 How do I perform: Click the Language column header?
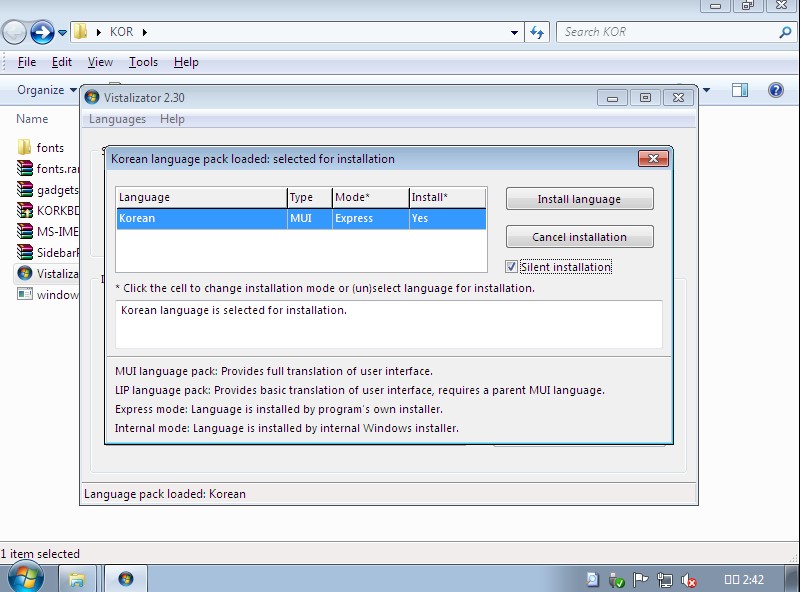[x=202, y=198]
